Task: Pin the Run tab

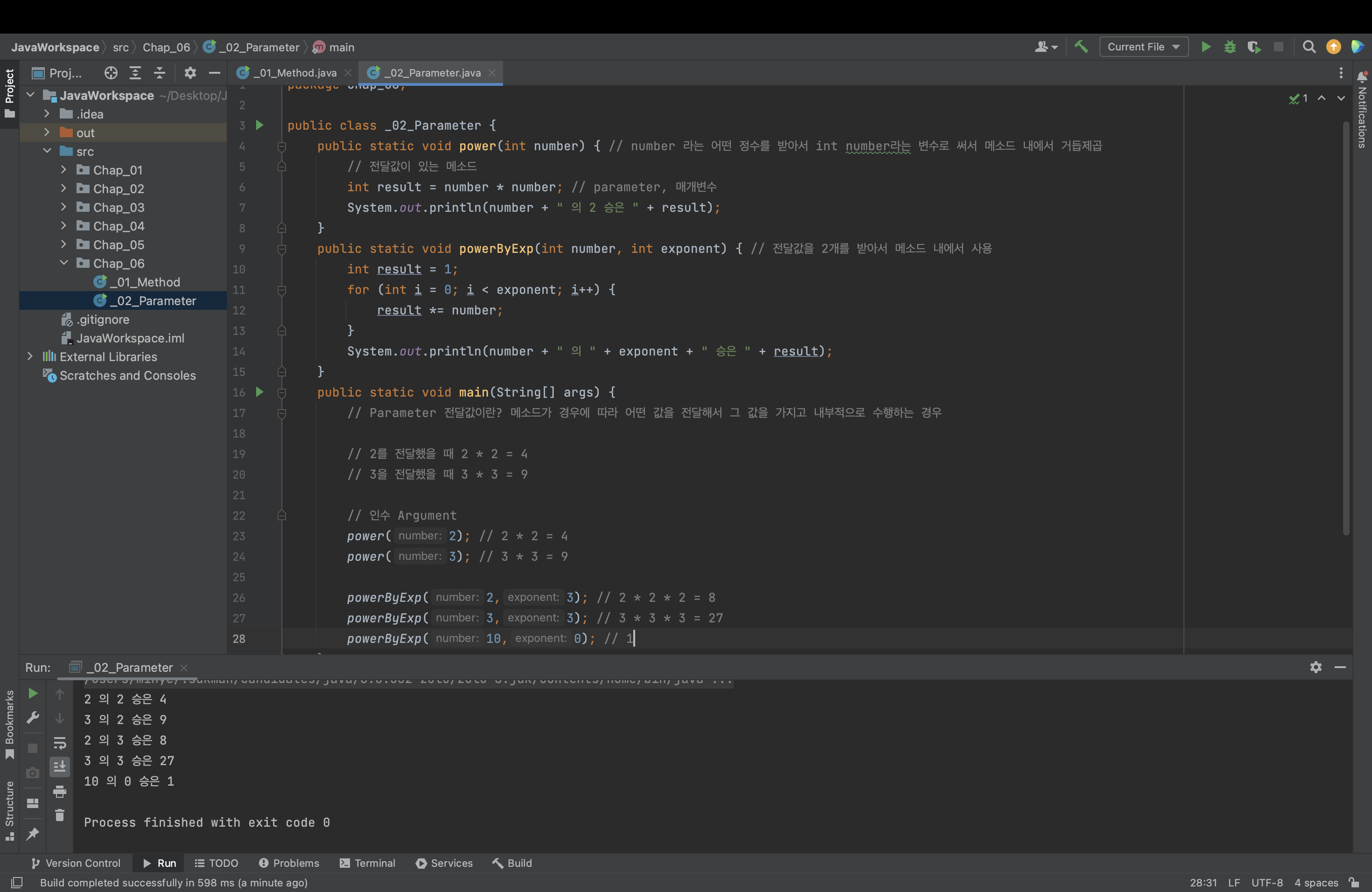Action: click(33, 834)
